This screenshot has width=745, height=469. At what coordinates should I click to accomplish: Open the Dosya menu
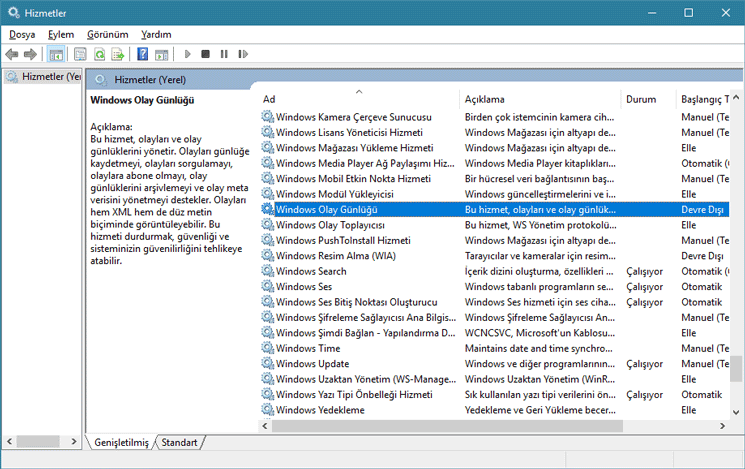(22, 35)
